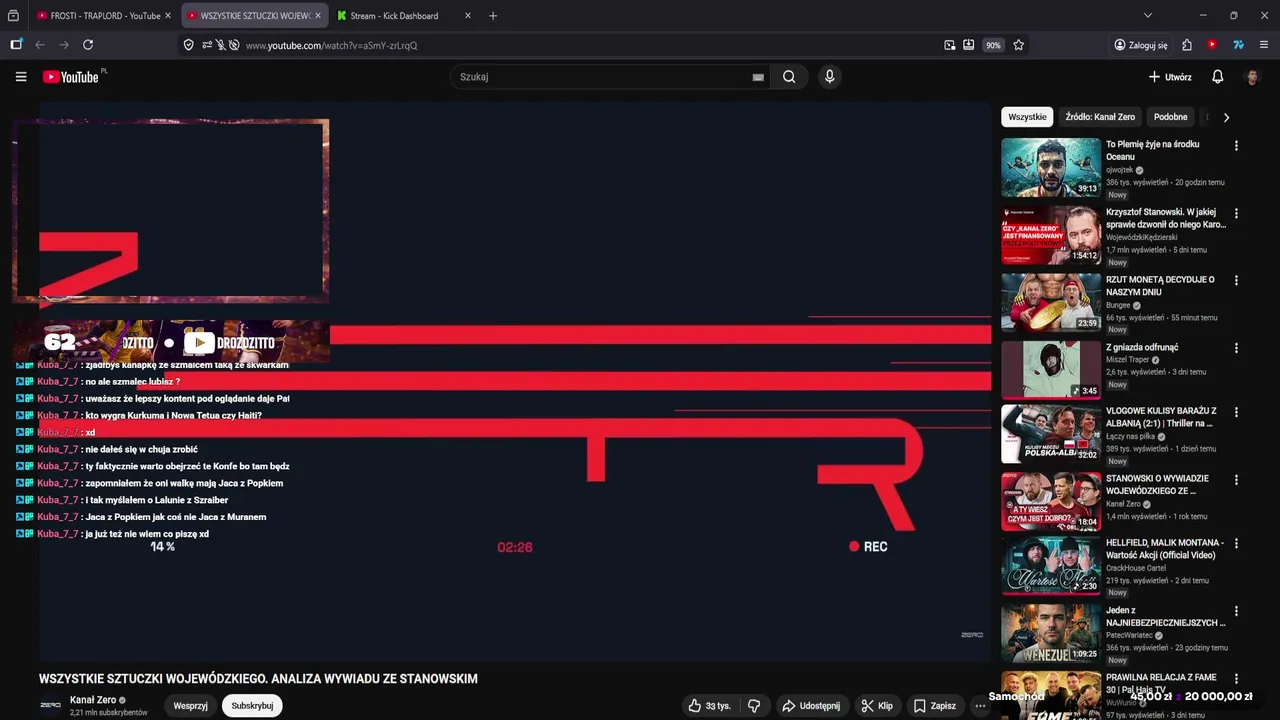
Task: Open thumbnail 'HELLFIELD, MALIK MONTANA'
Action: 1051,565
